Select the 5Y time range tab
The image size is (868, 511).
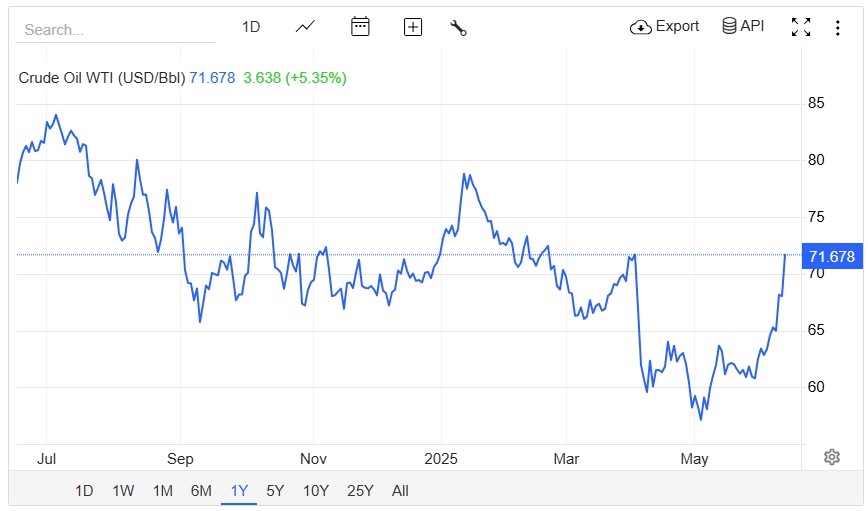(275, 490)
